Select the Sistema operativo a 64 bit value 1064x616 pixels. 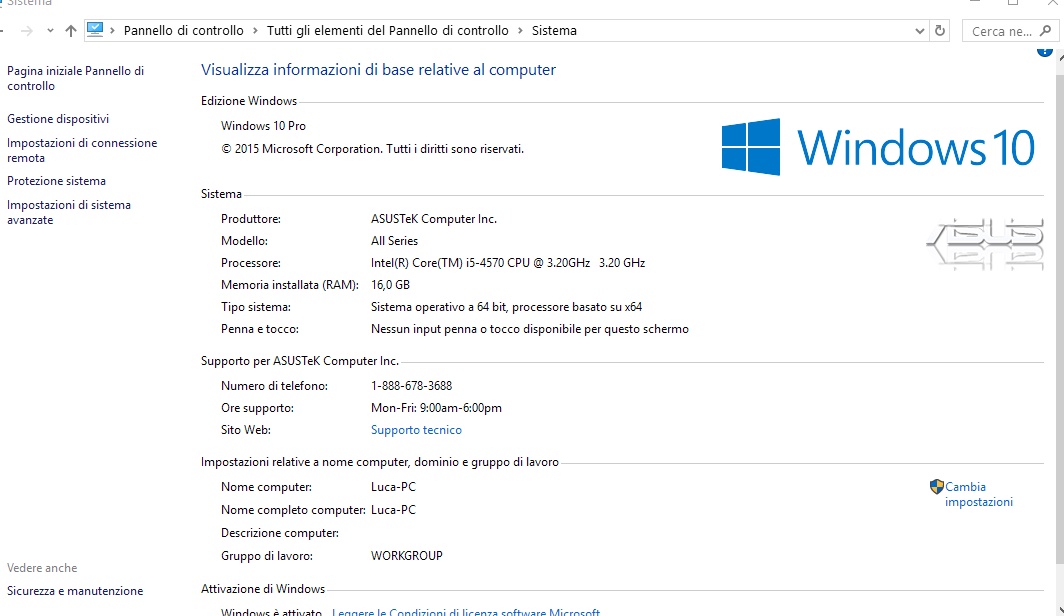pyautogui.click(x=506, y=307)
